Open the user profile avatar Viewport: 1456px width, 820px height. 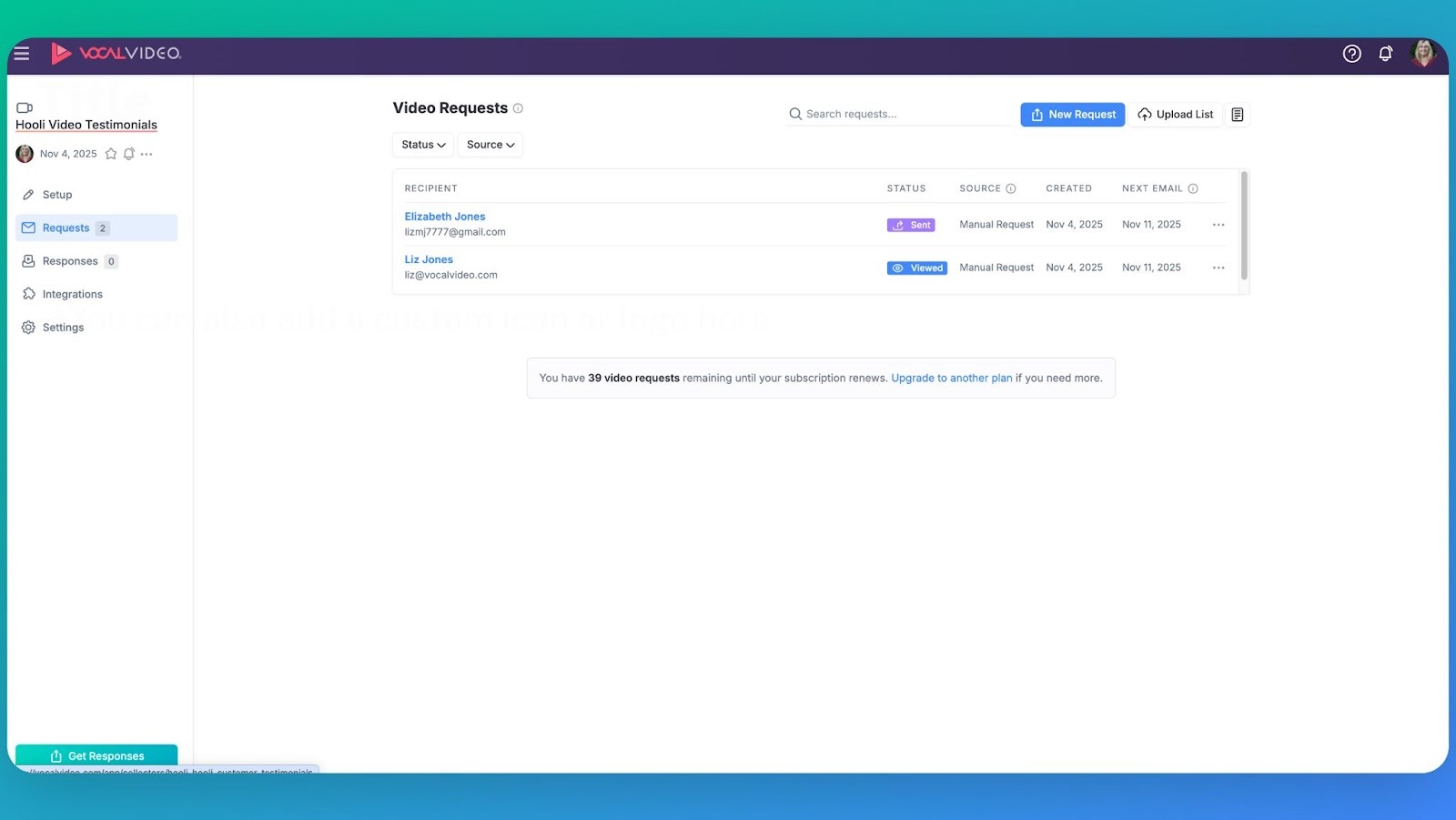point(1423,54)
